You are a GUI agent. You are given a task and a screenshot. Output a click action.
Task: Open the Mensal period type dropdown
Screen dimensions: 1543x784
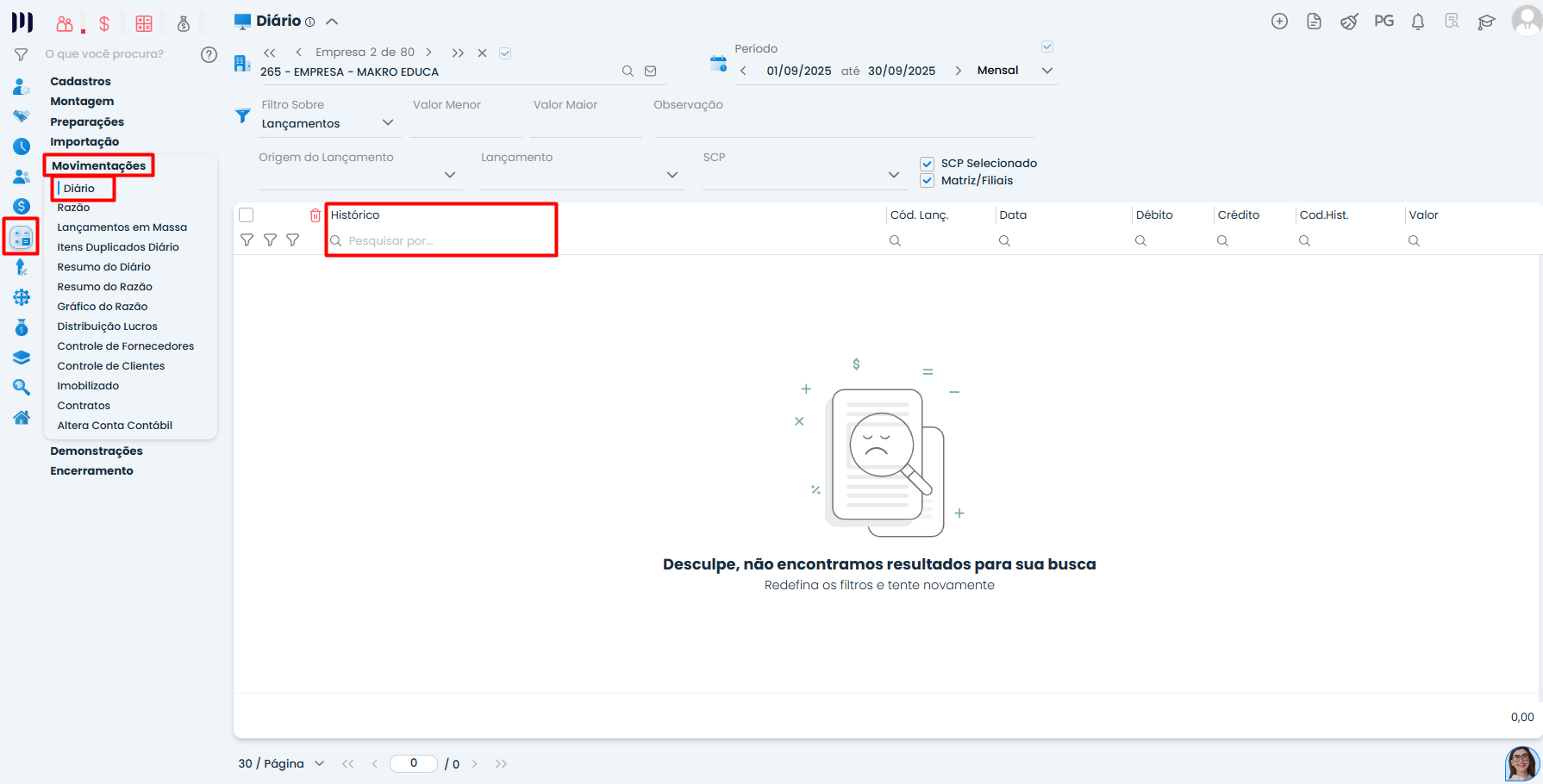click(x=1046, y=71)
